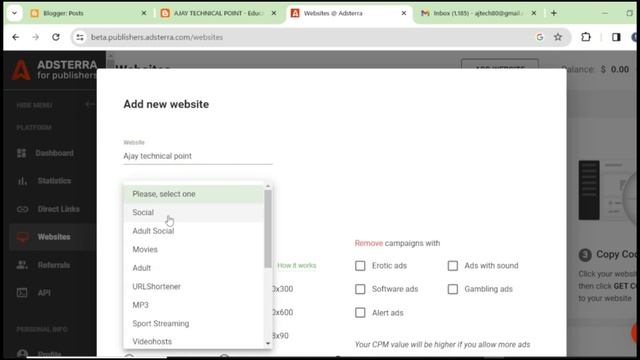The height and width of the screenshot is (360, 640).
Task: Bookmark this page with star icon
Action: click(x=558, y=37)
